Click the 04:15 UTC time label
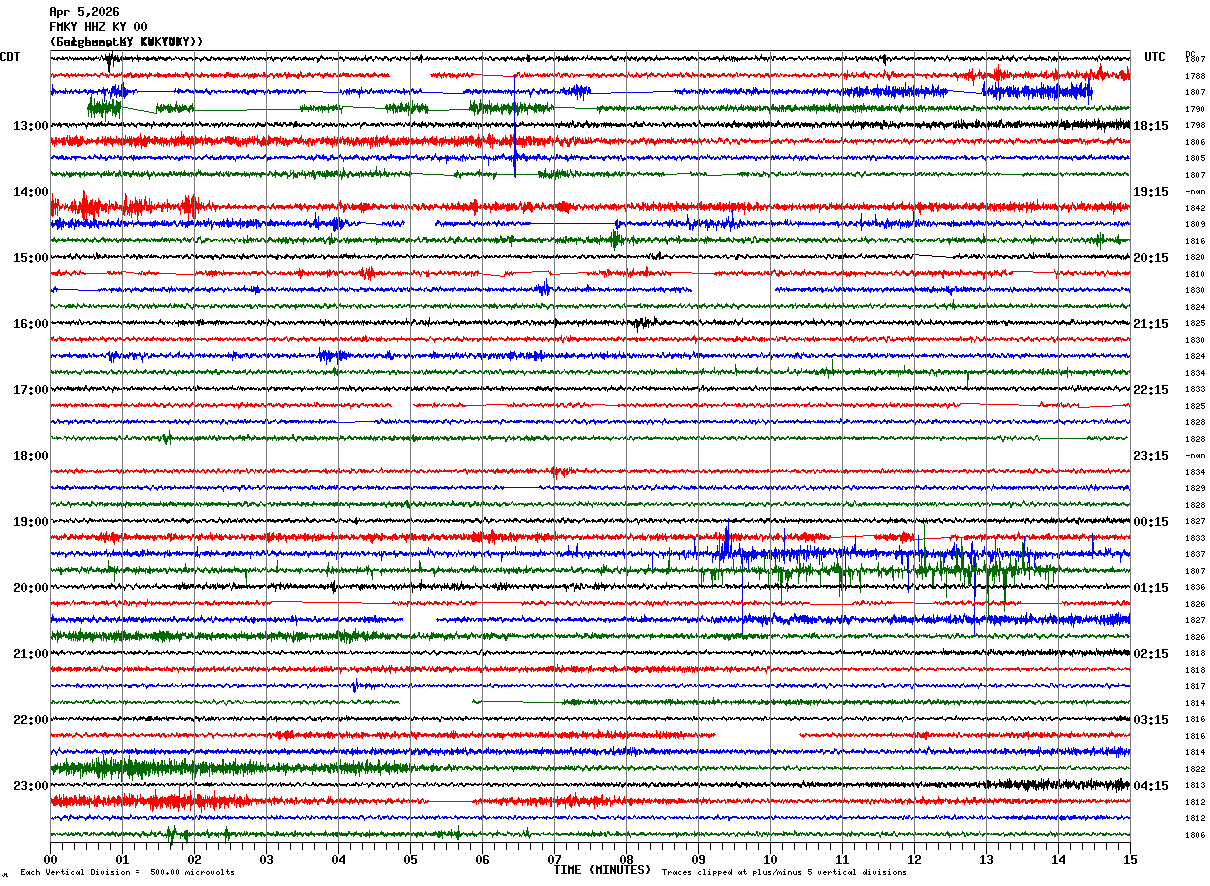 (x=1151, y=785)
